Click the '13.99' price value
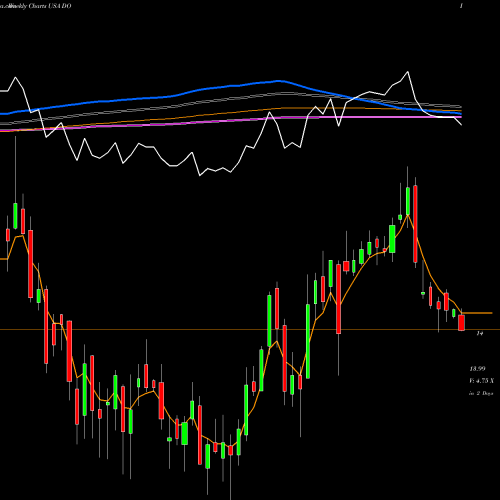Image resolution: width=500 pixels, height=500 pixels. [x=477, y=369]
